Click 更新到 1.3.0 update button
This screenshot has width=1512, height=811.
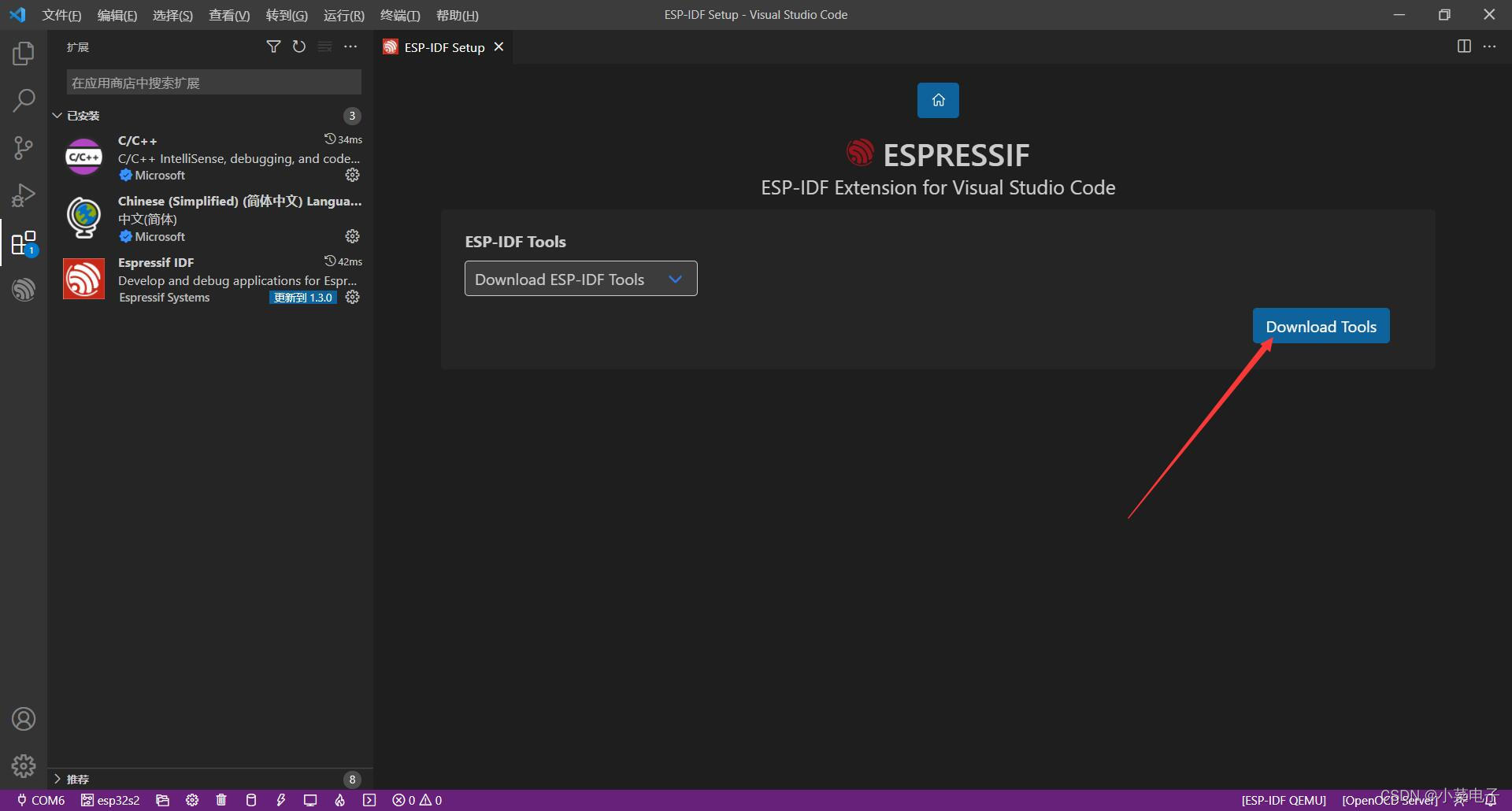click(303, 298)
